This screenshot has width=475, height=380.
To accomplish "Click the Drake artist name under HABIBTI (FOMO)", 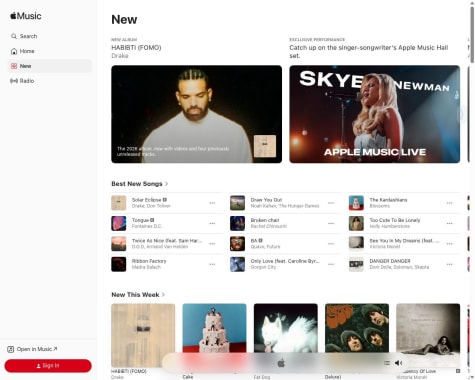I will click(x=120, y=56).
